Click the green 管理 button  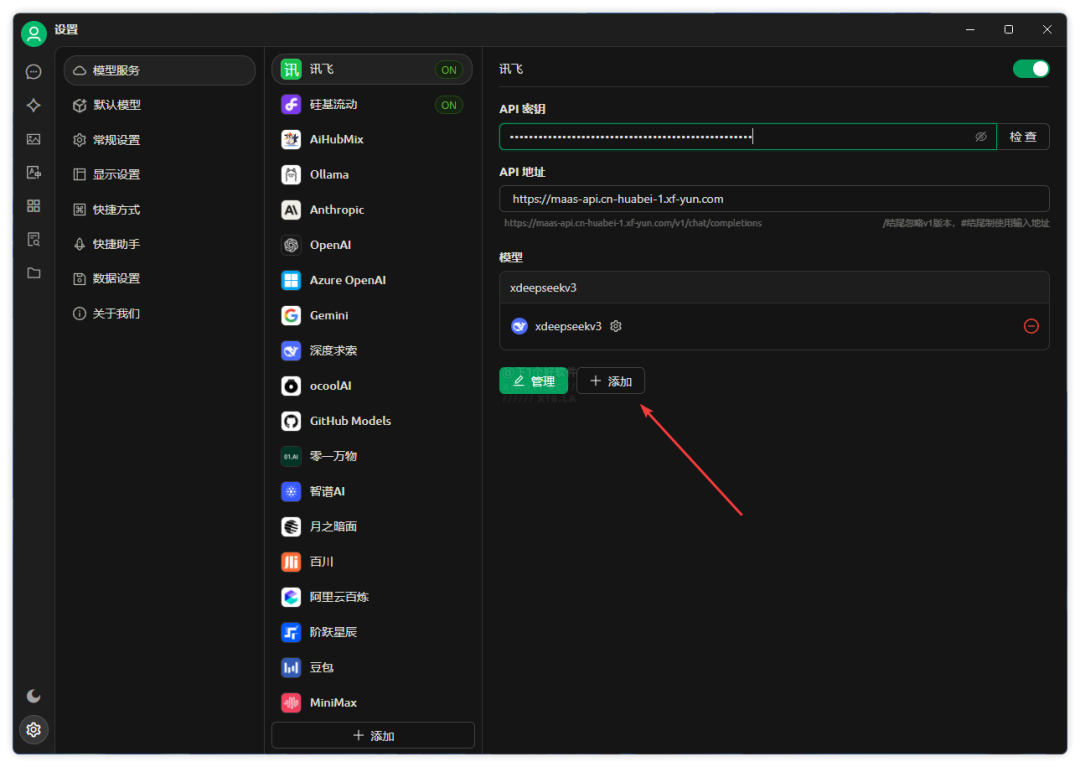pyautogui.click(x=534, y=381)
